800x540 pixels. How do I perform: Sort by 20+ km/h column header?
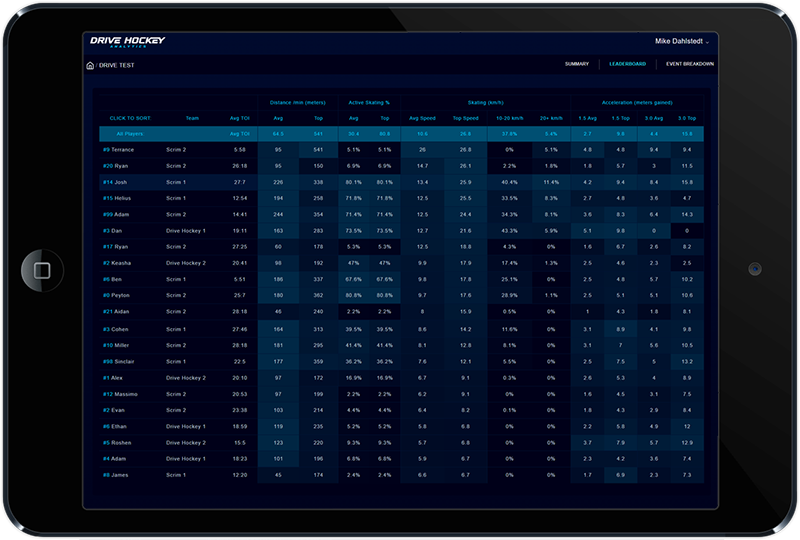(551, 118)
